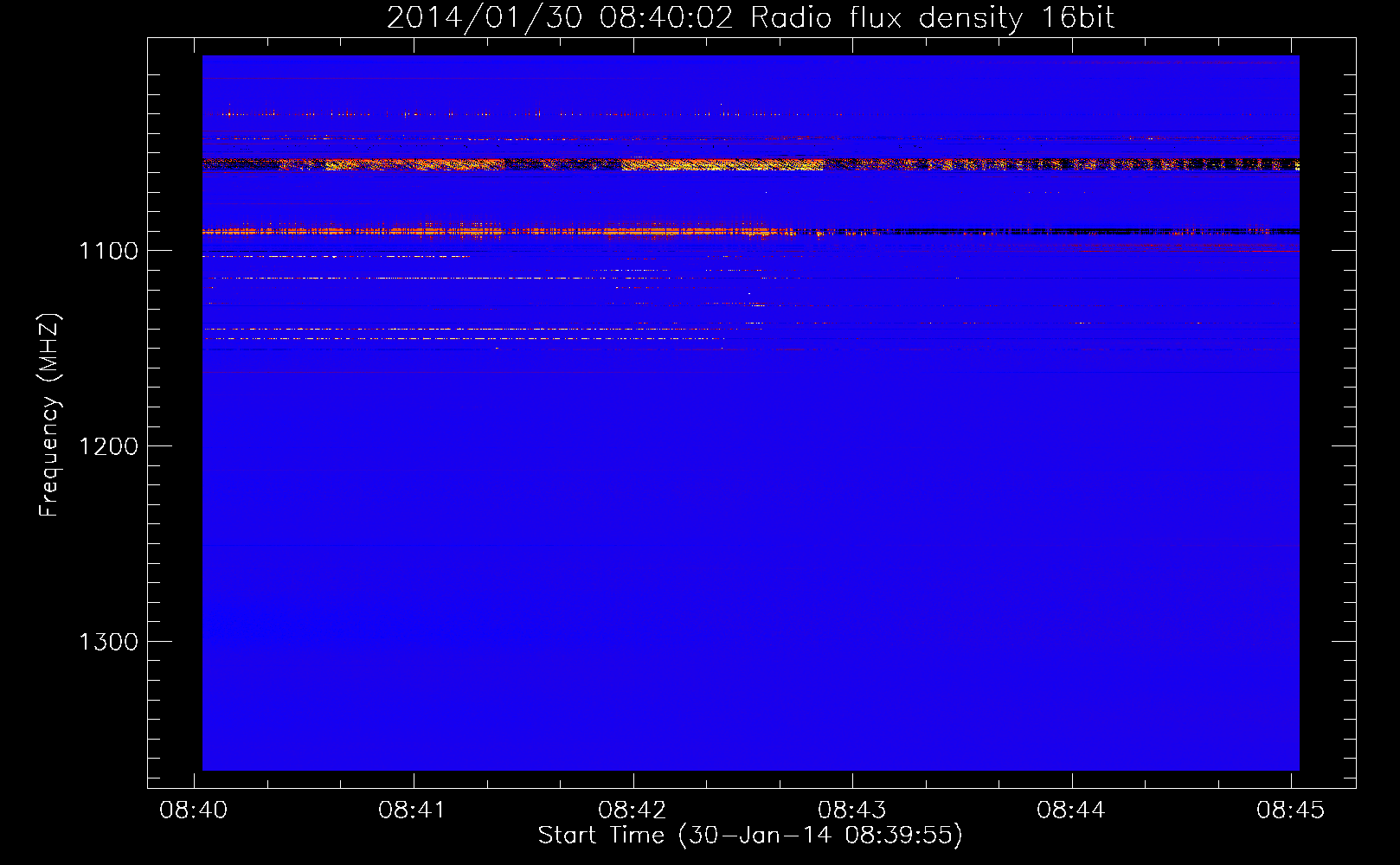The image size is (1400, 865).
Task: Select the 1200 frequency tick label
Action: tap(109, 446)
